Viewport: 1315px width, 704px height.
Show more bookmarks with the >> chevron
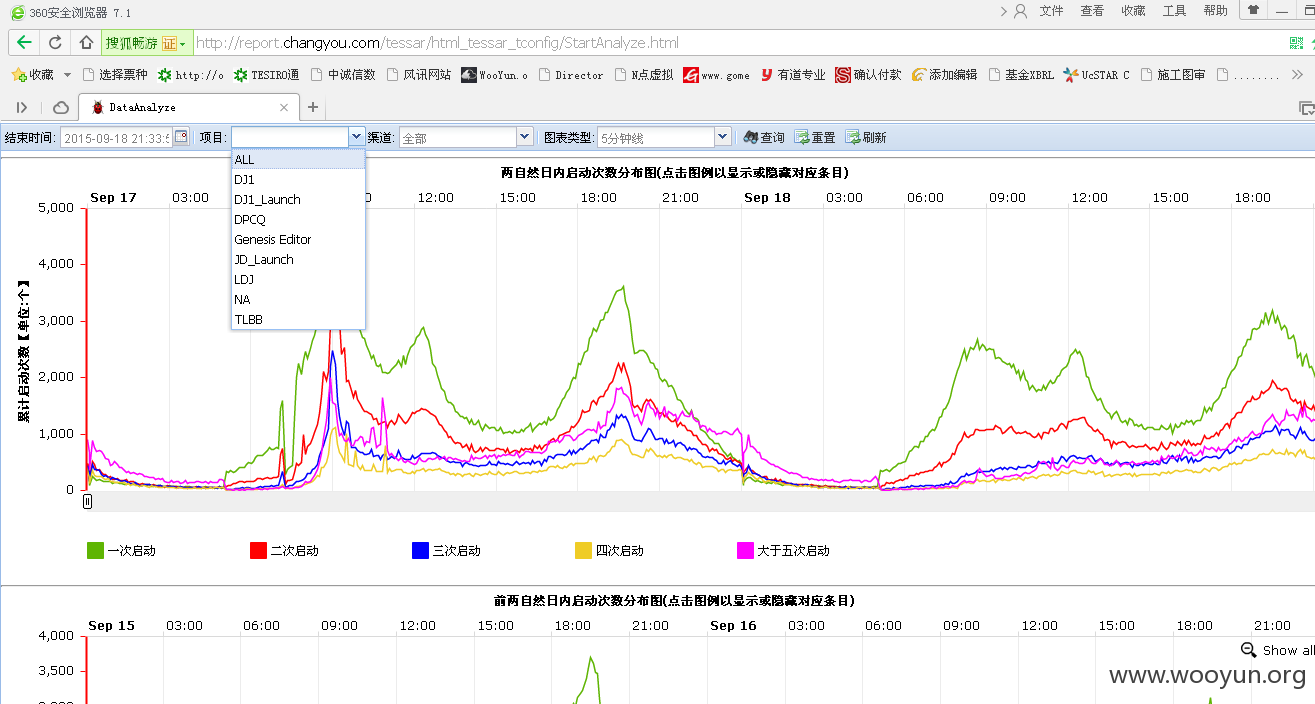(1298, 75)
